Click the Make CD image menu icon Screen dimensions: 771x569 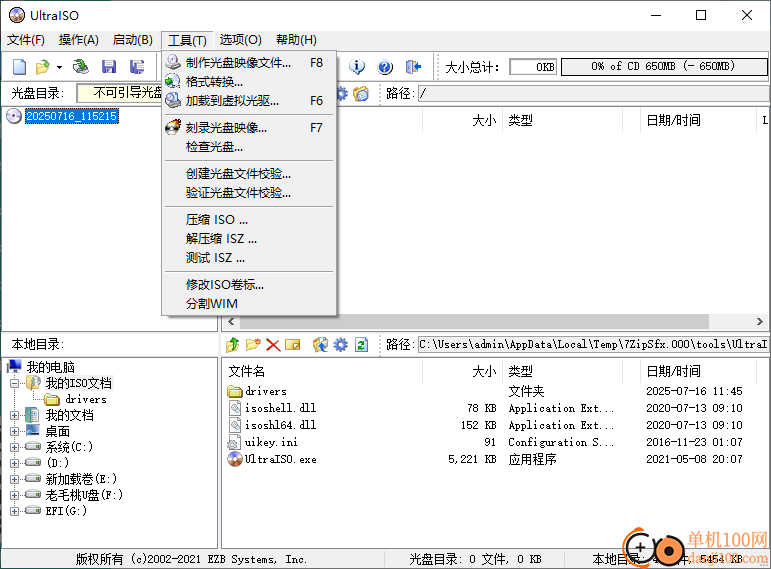173,62
